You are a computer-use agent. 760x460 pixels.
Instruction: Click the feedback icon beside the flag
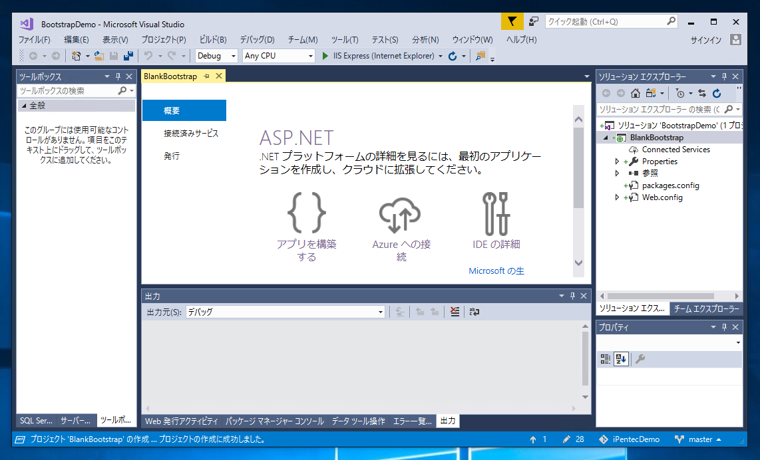pos(534,21)
